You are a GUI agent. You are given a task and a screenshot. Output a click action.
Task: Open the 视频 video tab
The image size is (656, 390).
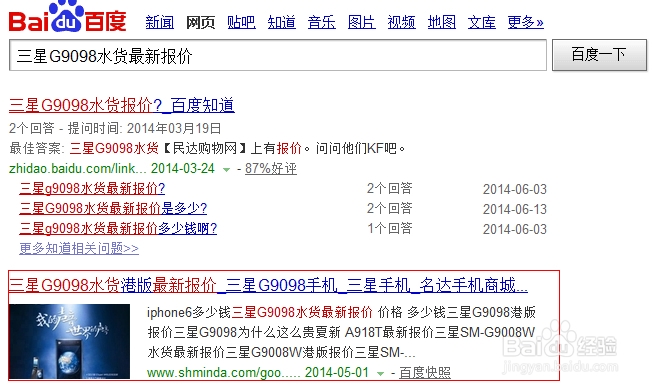402,22
